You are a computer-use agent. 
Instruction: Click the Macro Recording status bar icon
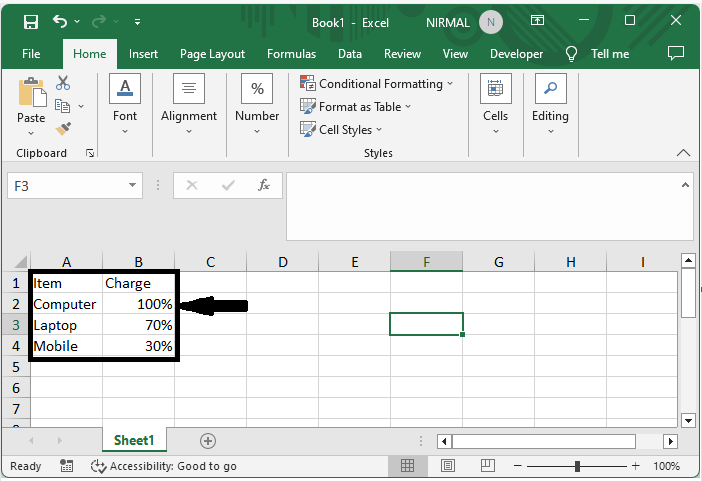tap(66, 466)
